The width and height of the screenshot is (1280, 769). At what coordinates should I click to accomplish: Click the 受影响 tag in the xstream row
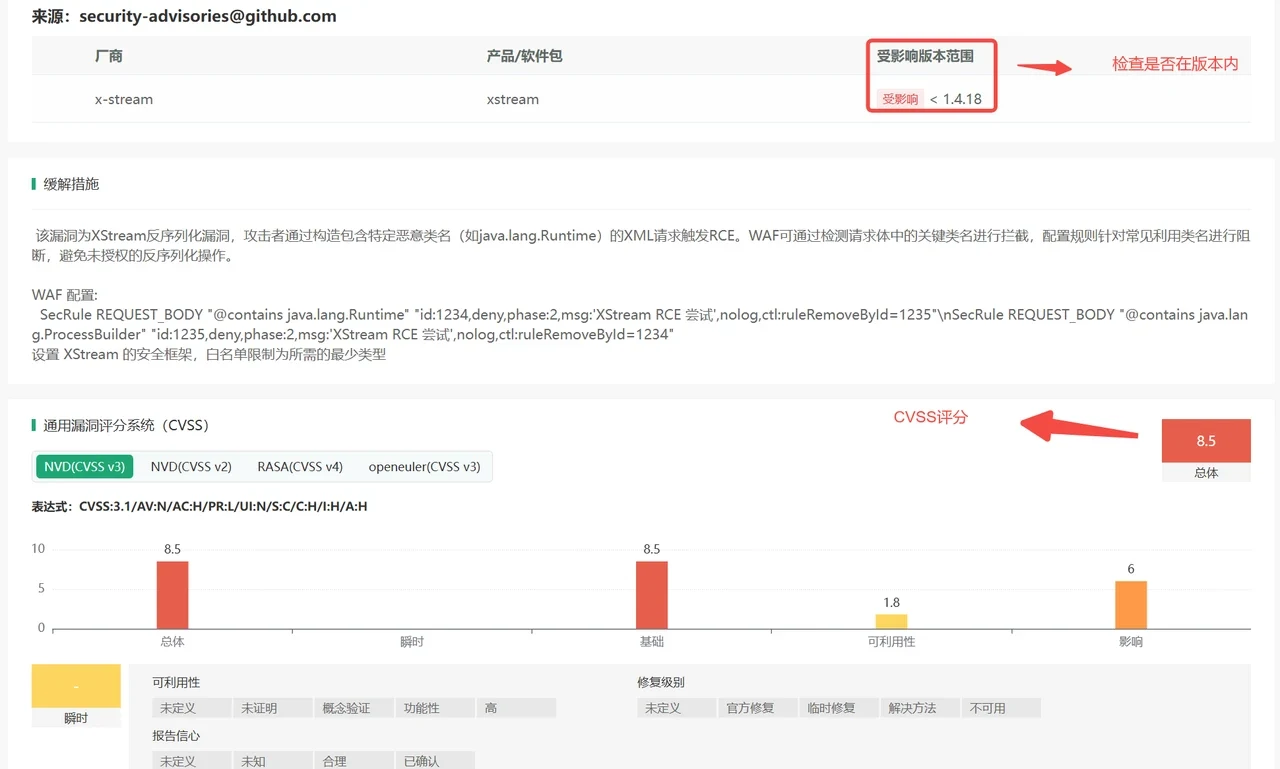coord(899,99)
